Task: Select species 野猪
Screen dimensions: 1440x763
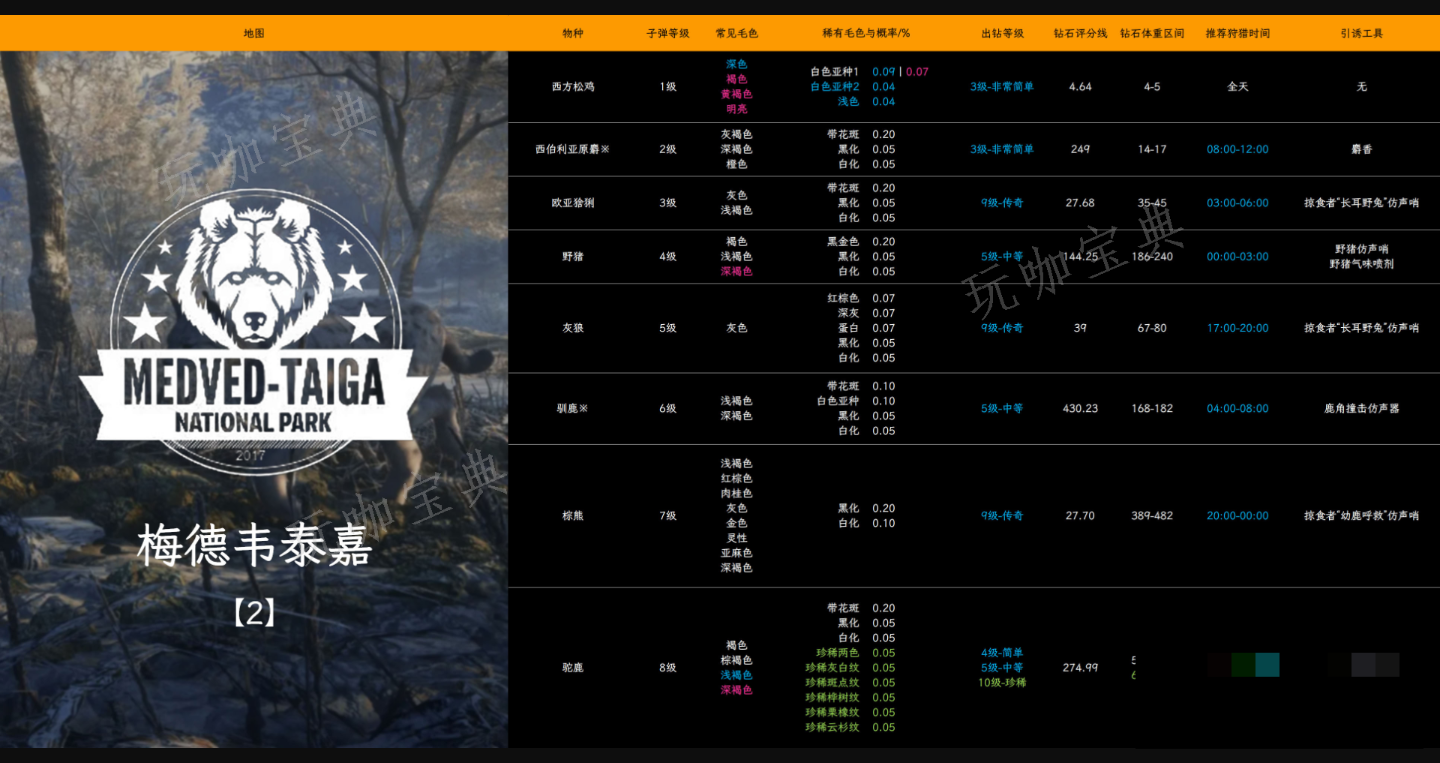Action: [x=572, y=256]
